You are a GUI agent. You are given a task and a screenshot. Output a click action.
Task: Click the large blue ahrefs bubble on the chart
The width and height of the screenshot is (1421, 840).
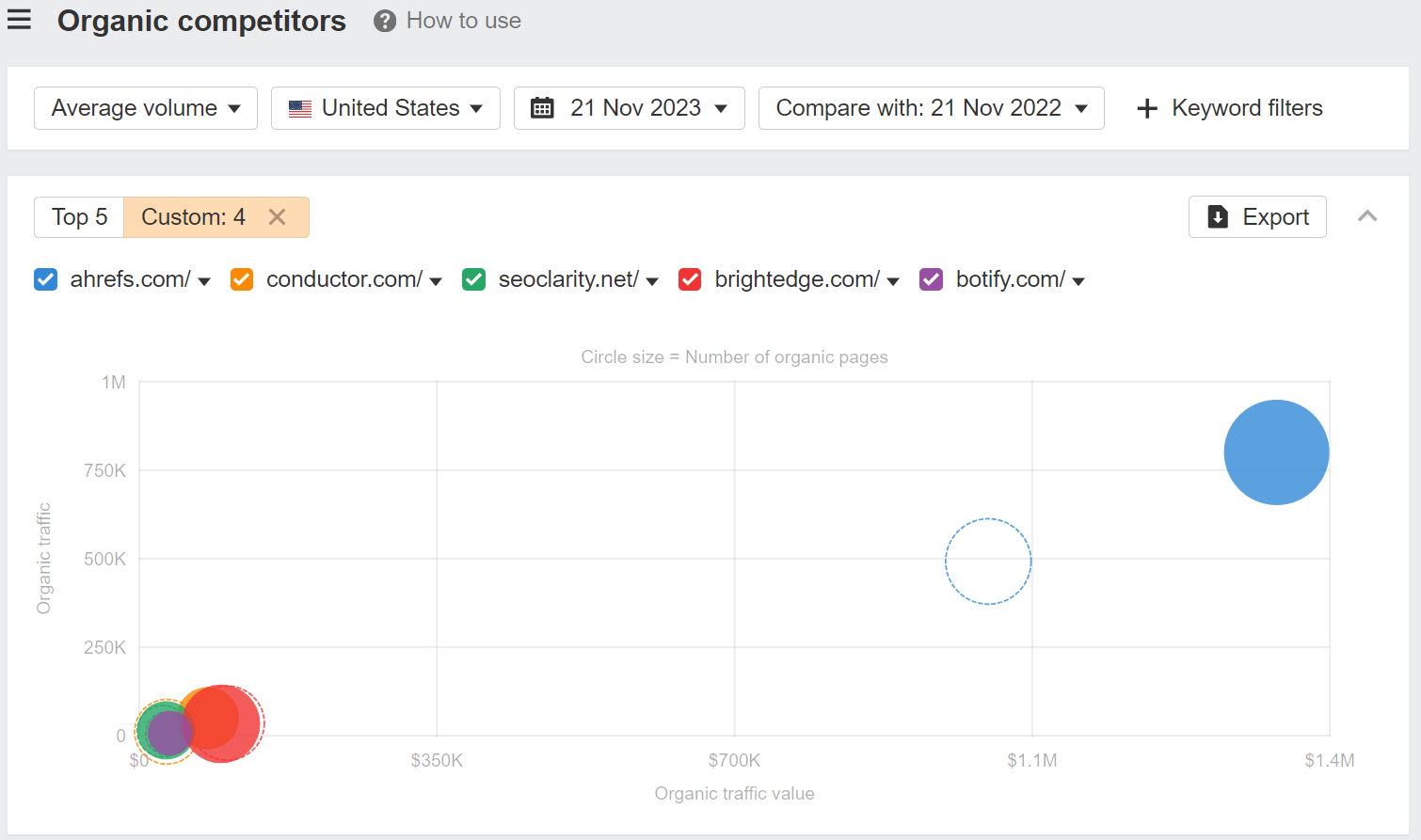coord(1276,452)
